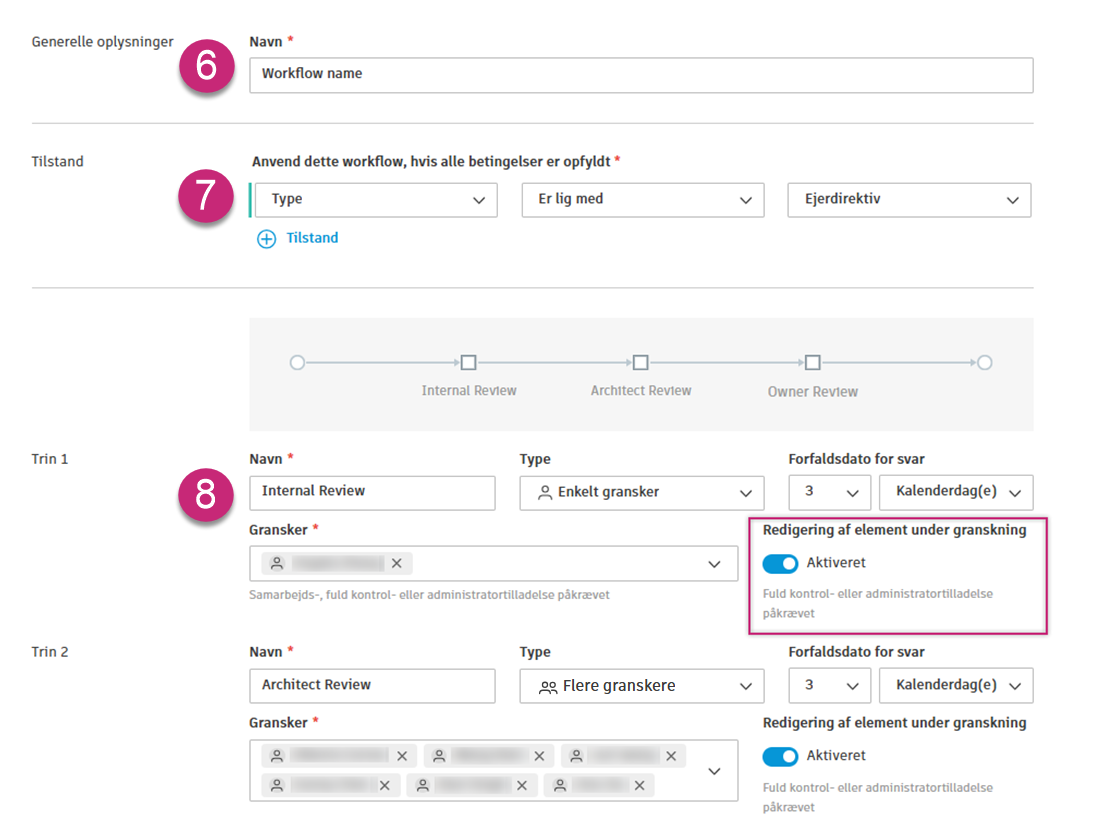This screenshot has height=819, width=1096.
Task: Remove the first reviewer chip in Trin 2
Action: [402, 756]
